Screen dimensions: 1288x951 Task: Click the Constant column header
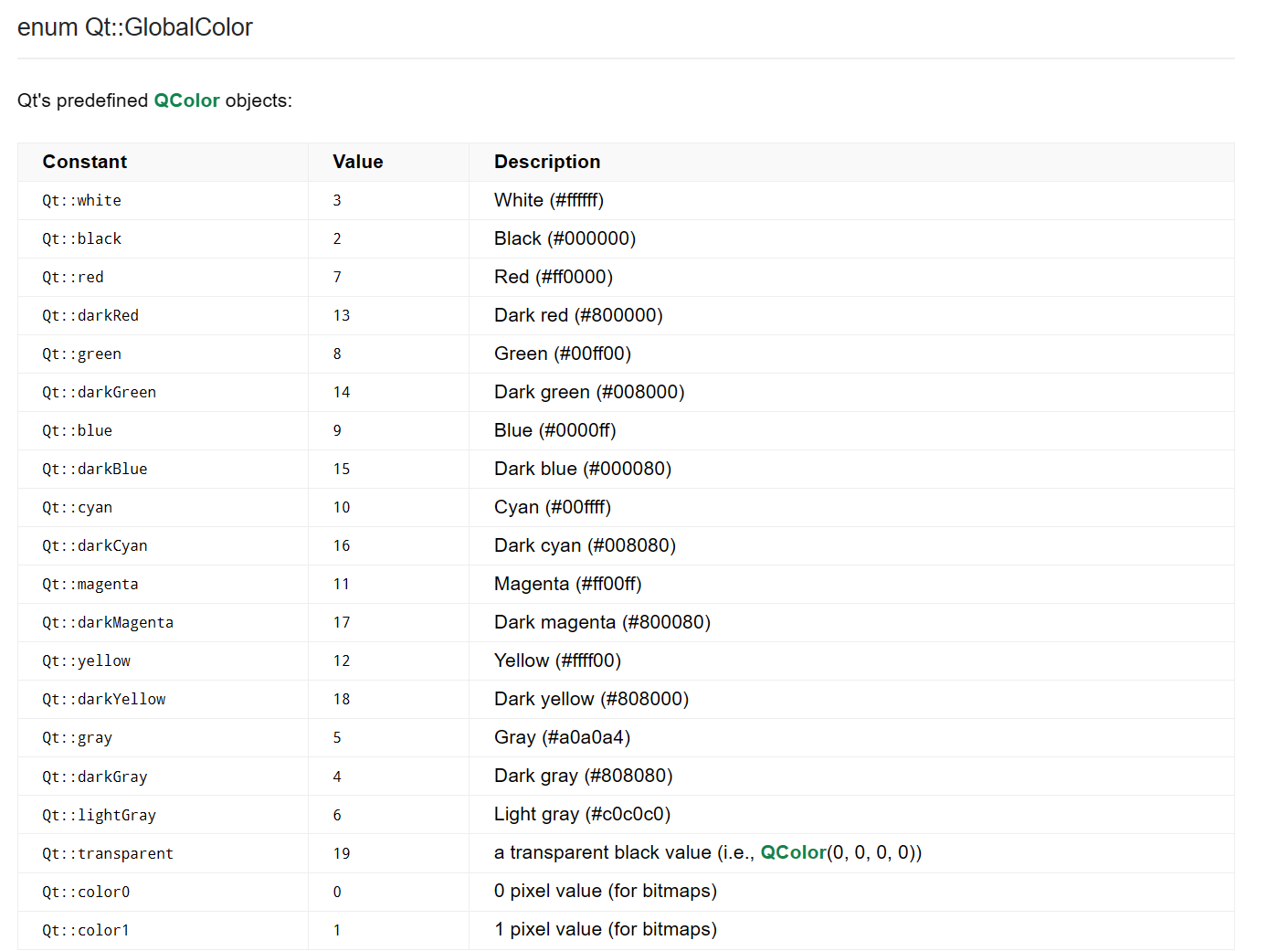coord(85,162)
